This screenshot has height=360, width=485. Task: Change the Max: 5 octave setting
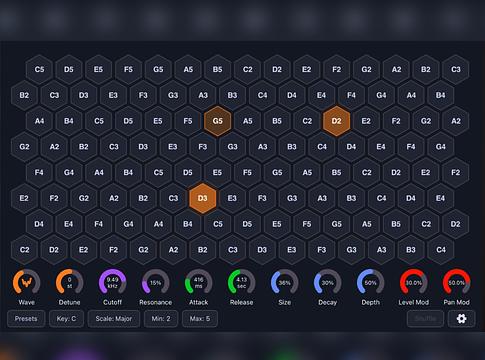pyautogui.click(x=200, y=319)
